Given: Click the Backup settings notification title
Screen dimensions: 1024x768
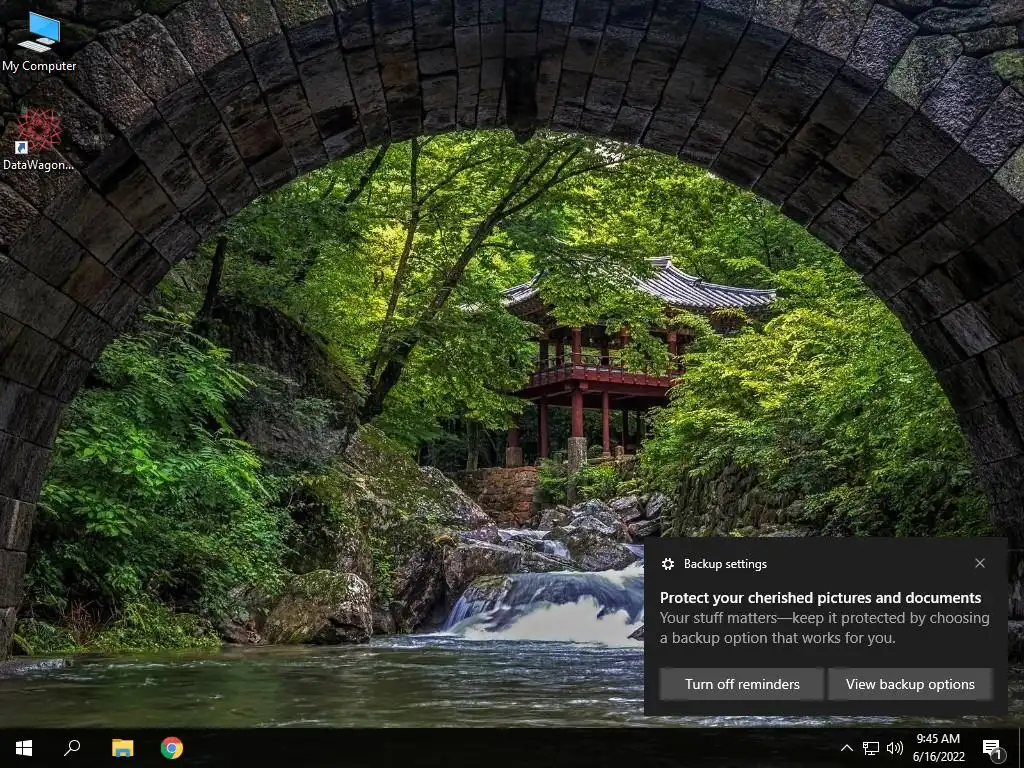Looking at the screenshot, I should 725,564.
